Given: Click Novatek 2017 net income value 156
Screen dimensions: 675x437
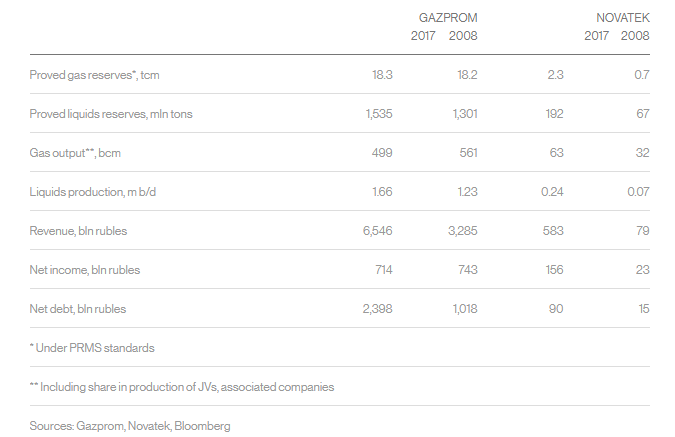Looking at the screenshot, I should (x=552, y=270).
